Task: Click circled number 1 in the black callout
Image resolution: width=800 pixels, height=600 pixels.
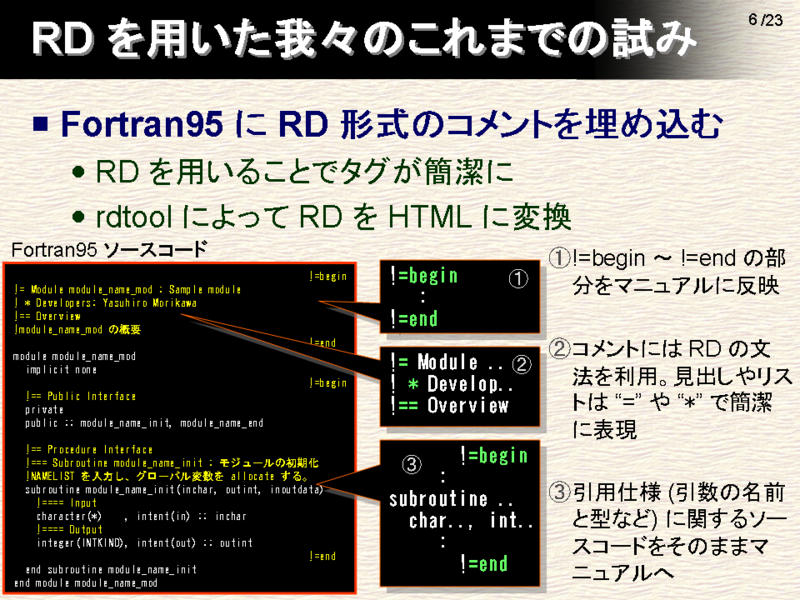Action: click(518, 279)
